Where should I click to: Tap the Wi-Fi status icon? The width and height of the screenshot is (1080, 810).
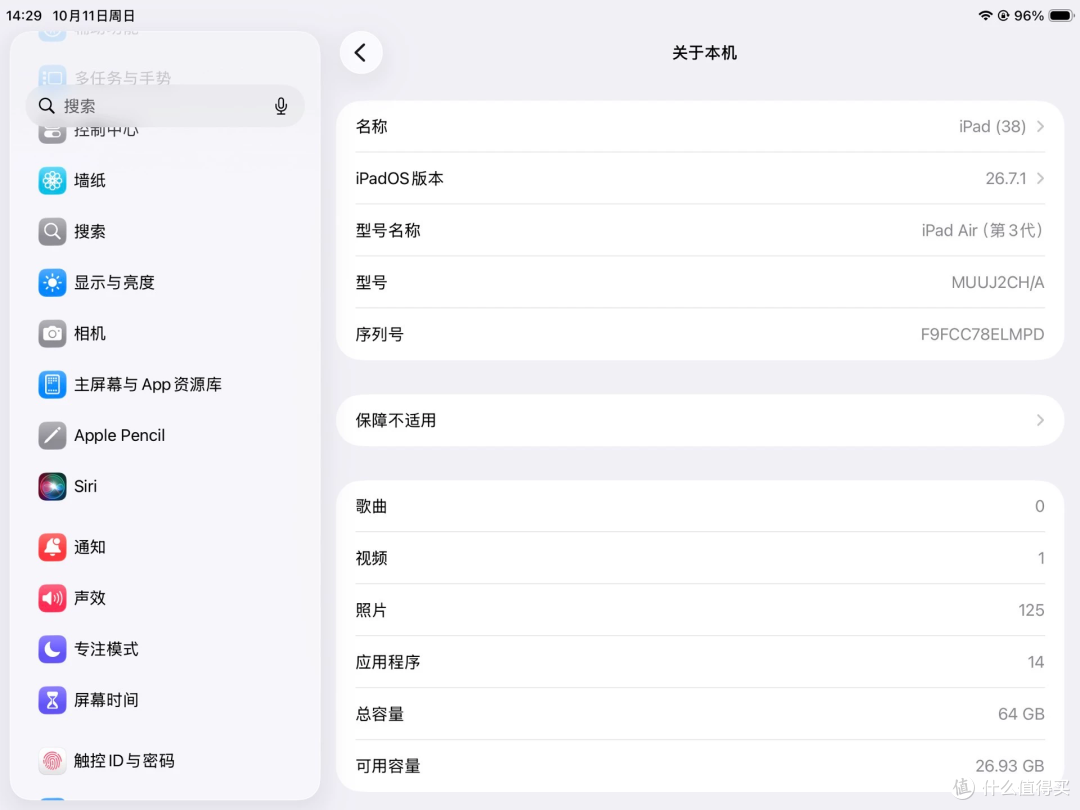(x=986, y=15)
